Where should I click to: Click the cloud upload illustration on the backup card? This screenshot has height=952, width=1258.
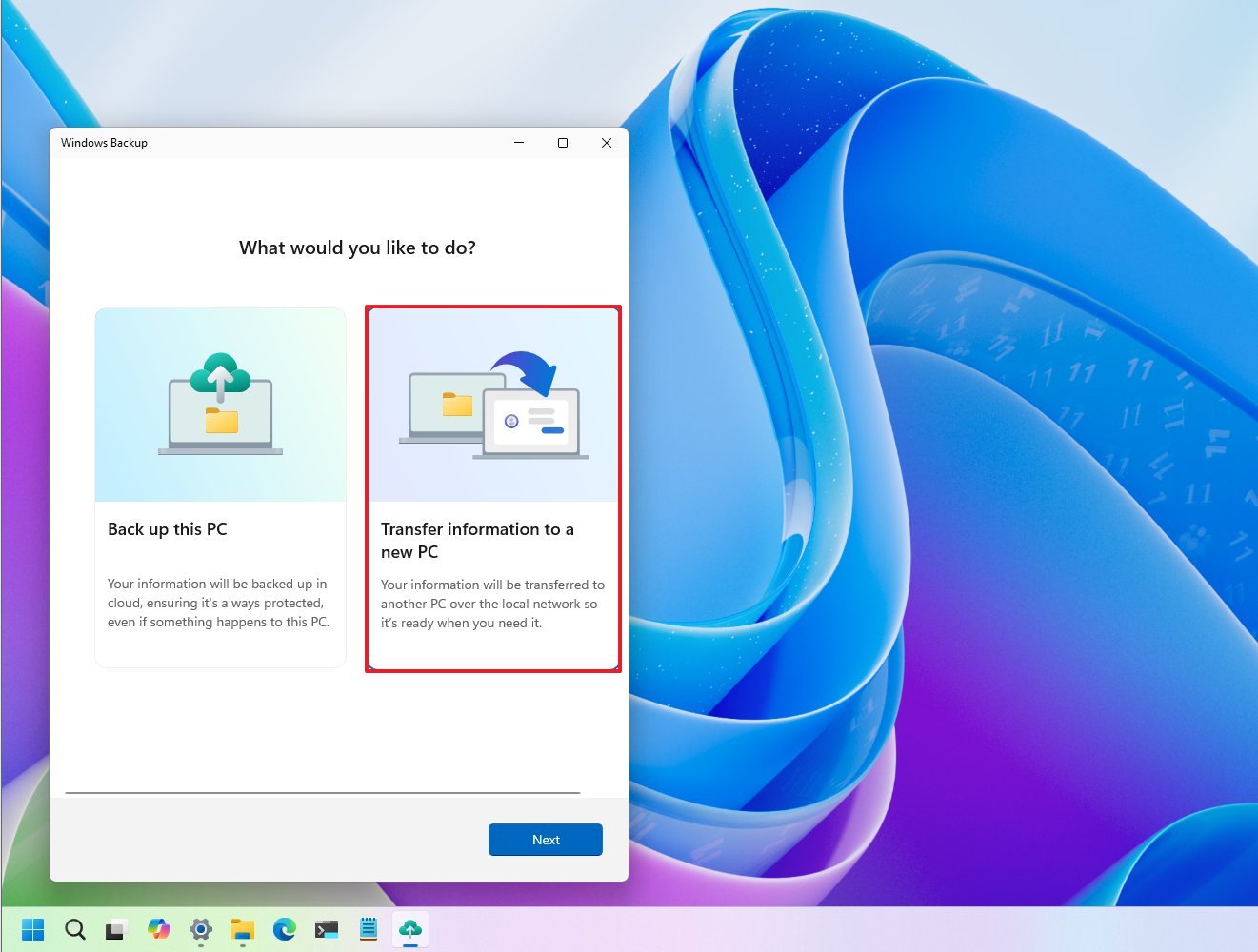(x=220, y=404)
